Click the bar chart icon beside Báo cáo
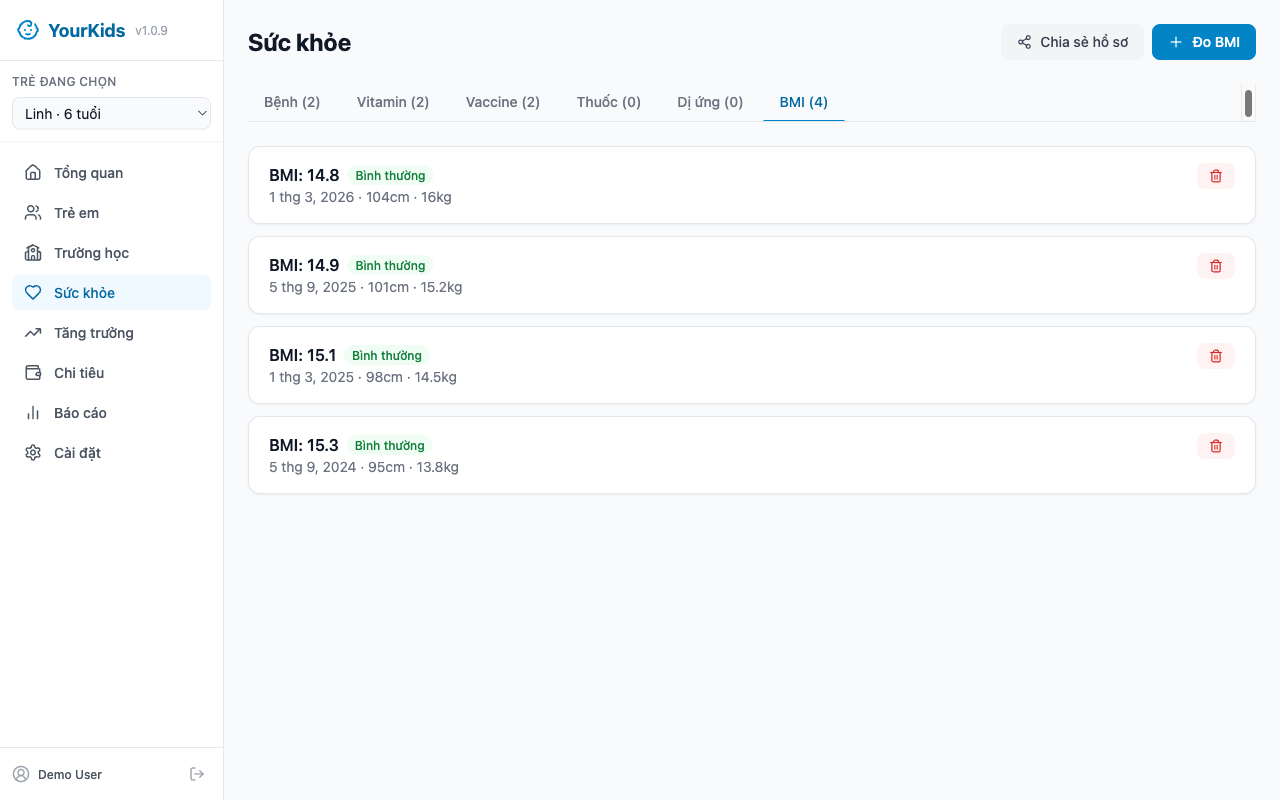Image resolution: width=1280 pixels, height=800 pixels. click(x=33, y=413)
